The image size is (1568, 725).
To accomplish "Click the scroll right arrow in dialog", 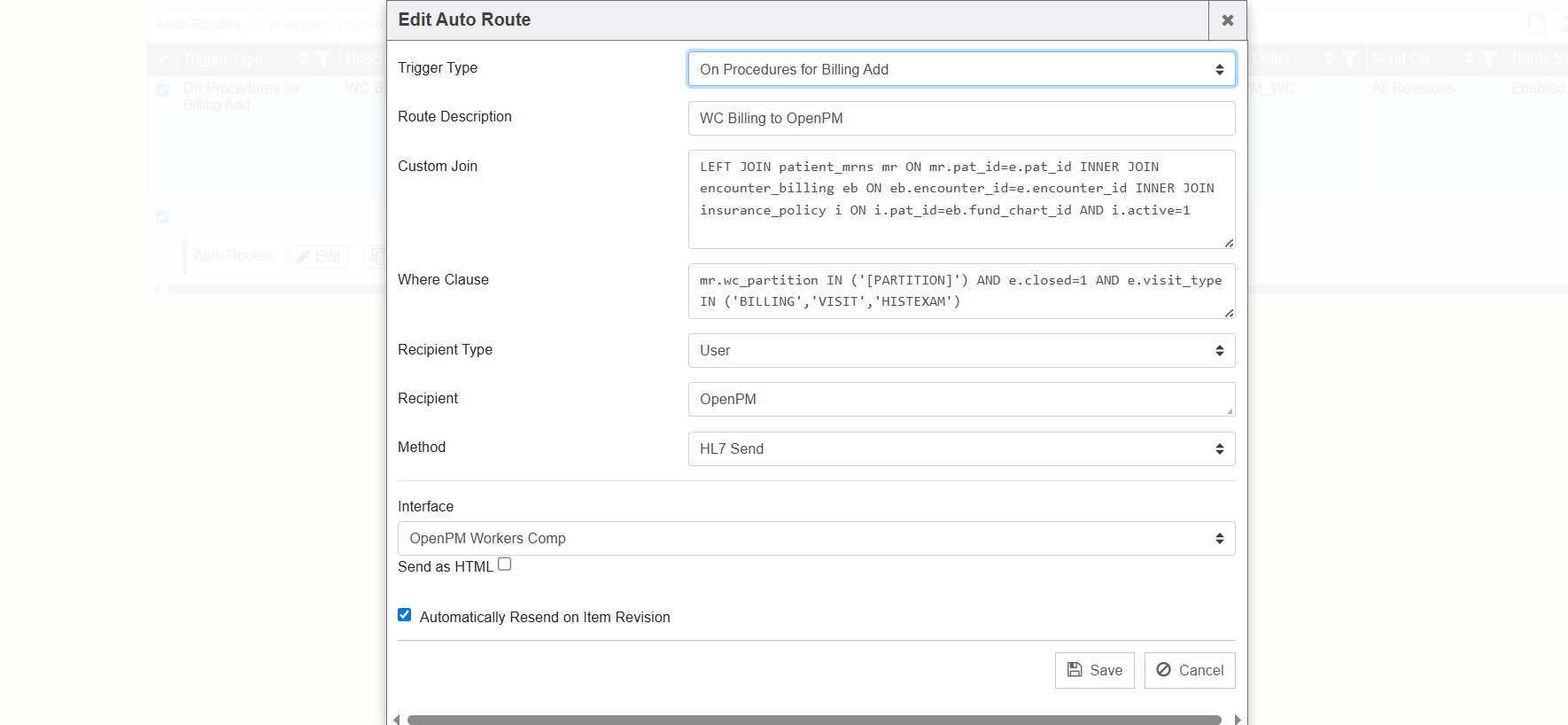I will (x=1238, y=720).
